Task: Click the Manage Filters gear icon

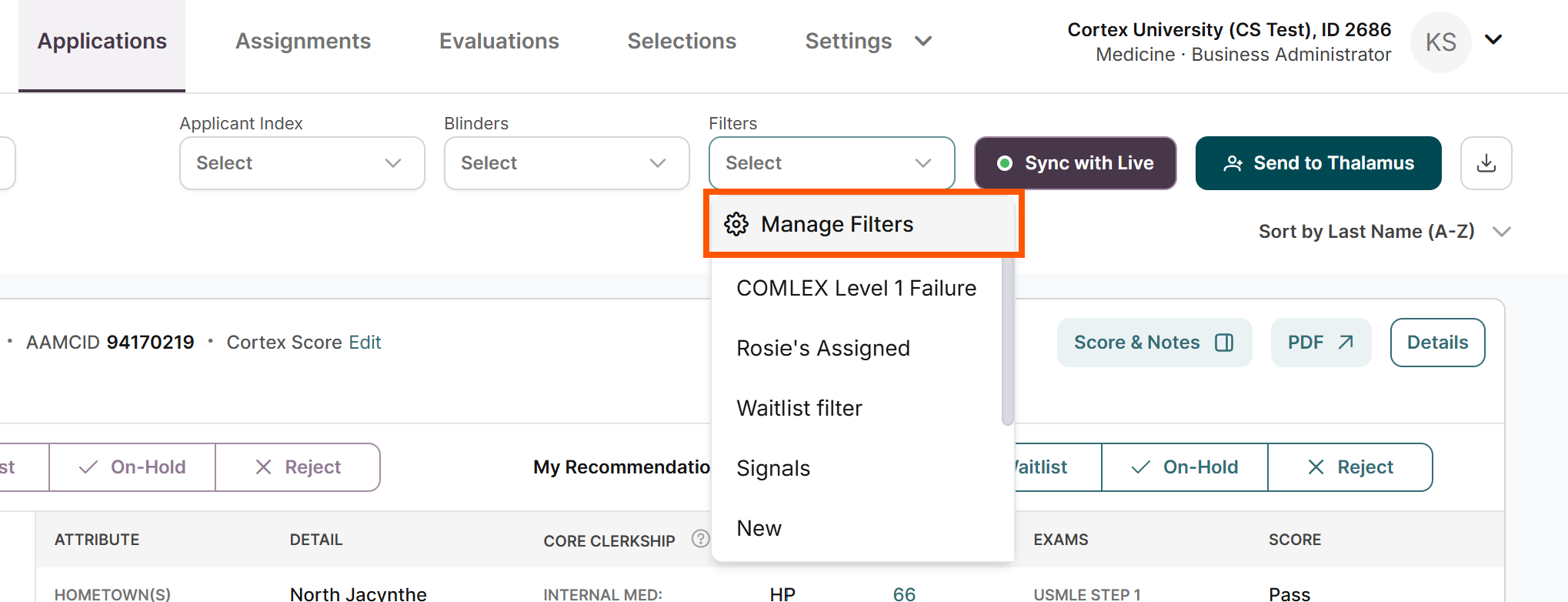Action: pyautogui.click(x=736, y=224)
